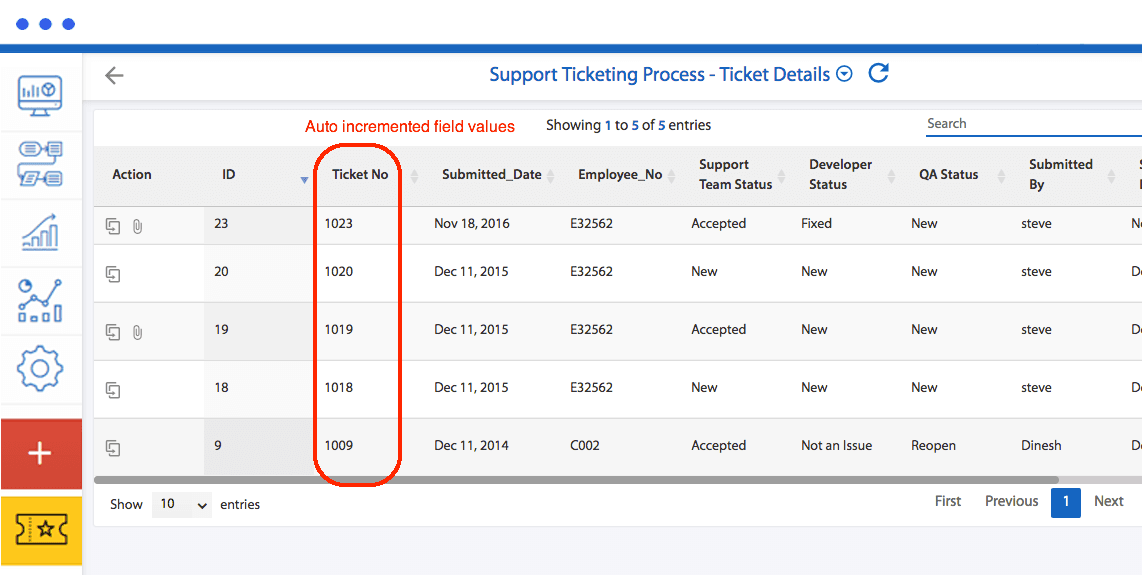Sort the table by ID column
Screen dimensions: 1142x575
pos(229,175)
